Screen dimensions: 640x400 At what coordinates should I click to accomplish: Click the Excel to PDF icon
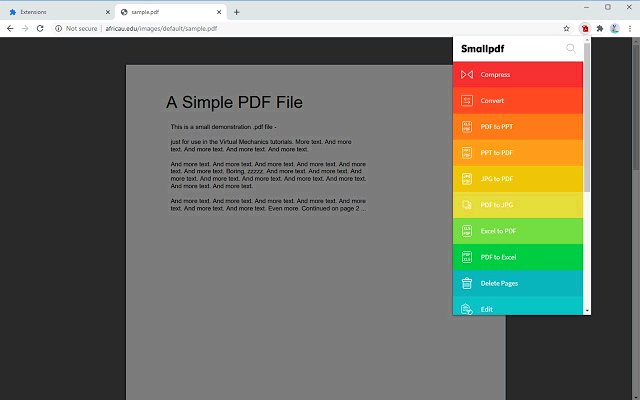(467, 231)
